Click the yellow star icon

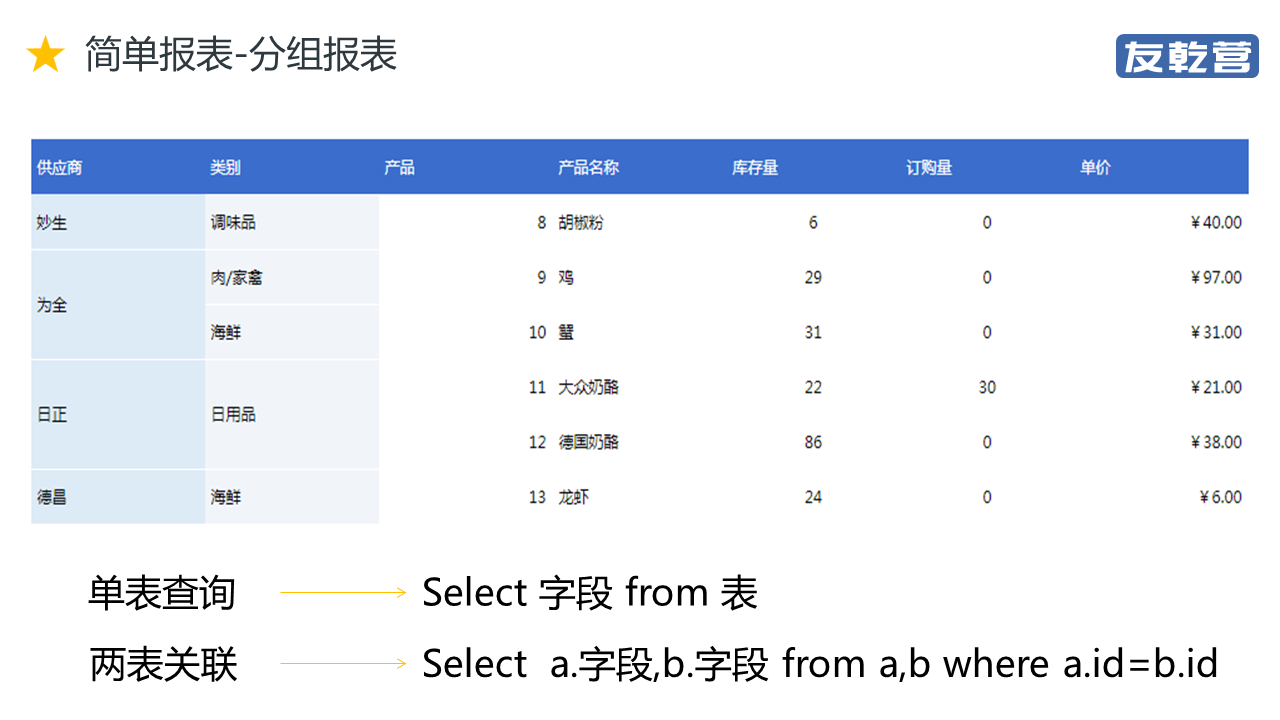45,56
